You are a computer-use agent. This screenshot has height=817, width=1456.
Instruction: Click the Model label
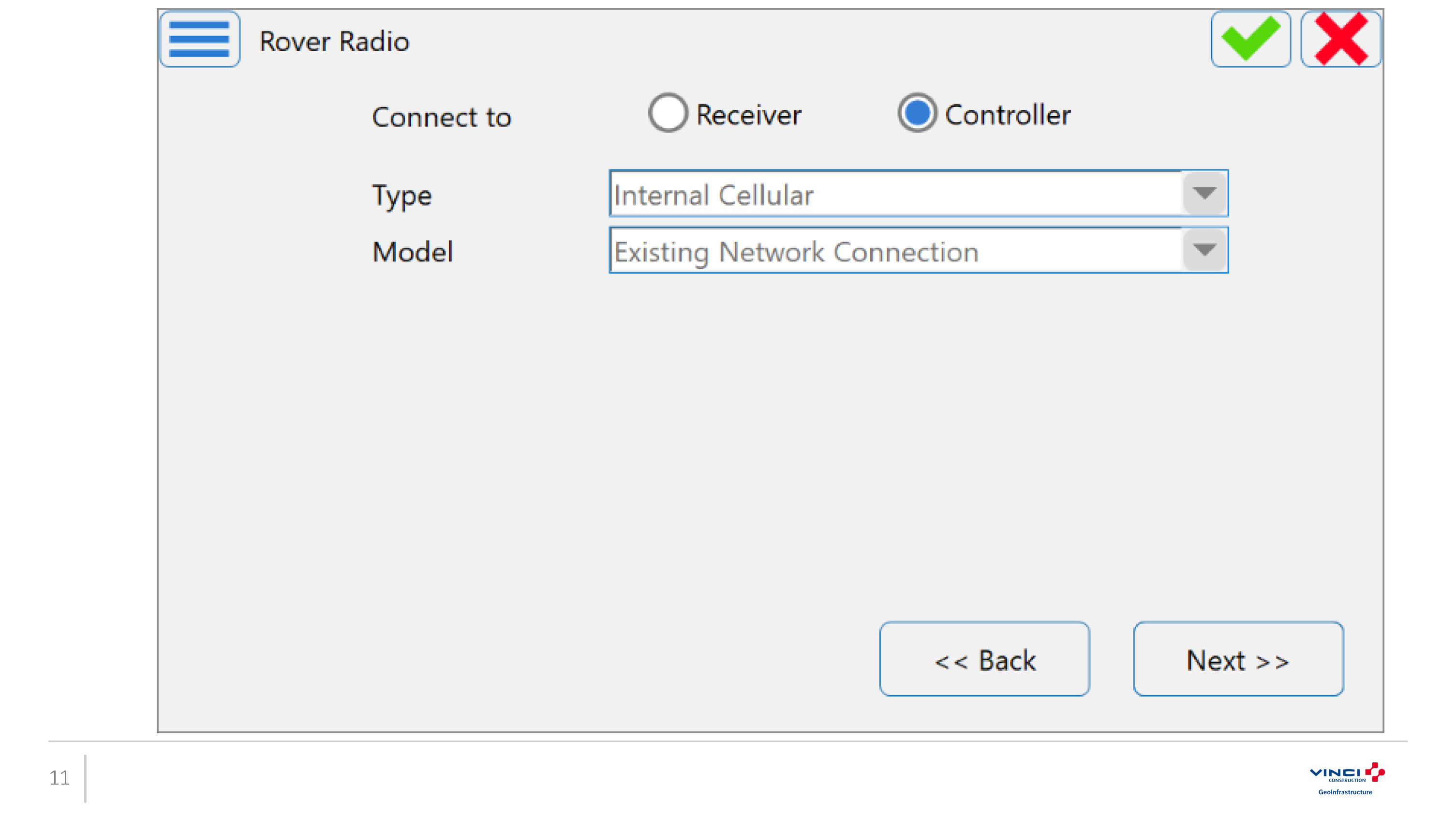(x=413, y=252)
